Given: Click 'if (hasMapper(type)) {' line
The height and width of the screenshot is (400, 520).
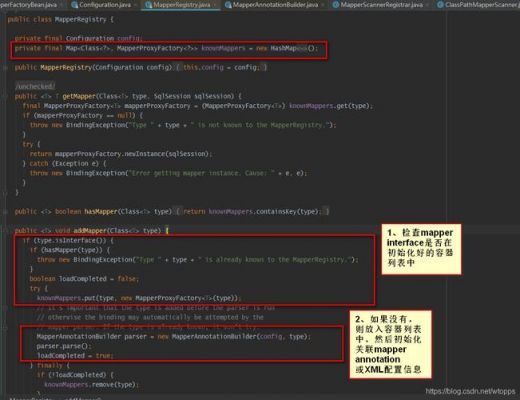Looking at the screenshot, I should pyautogui.click(x=70, y=250).
